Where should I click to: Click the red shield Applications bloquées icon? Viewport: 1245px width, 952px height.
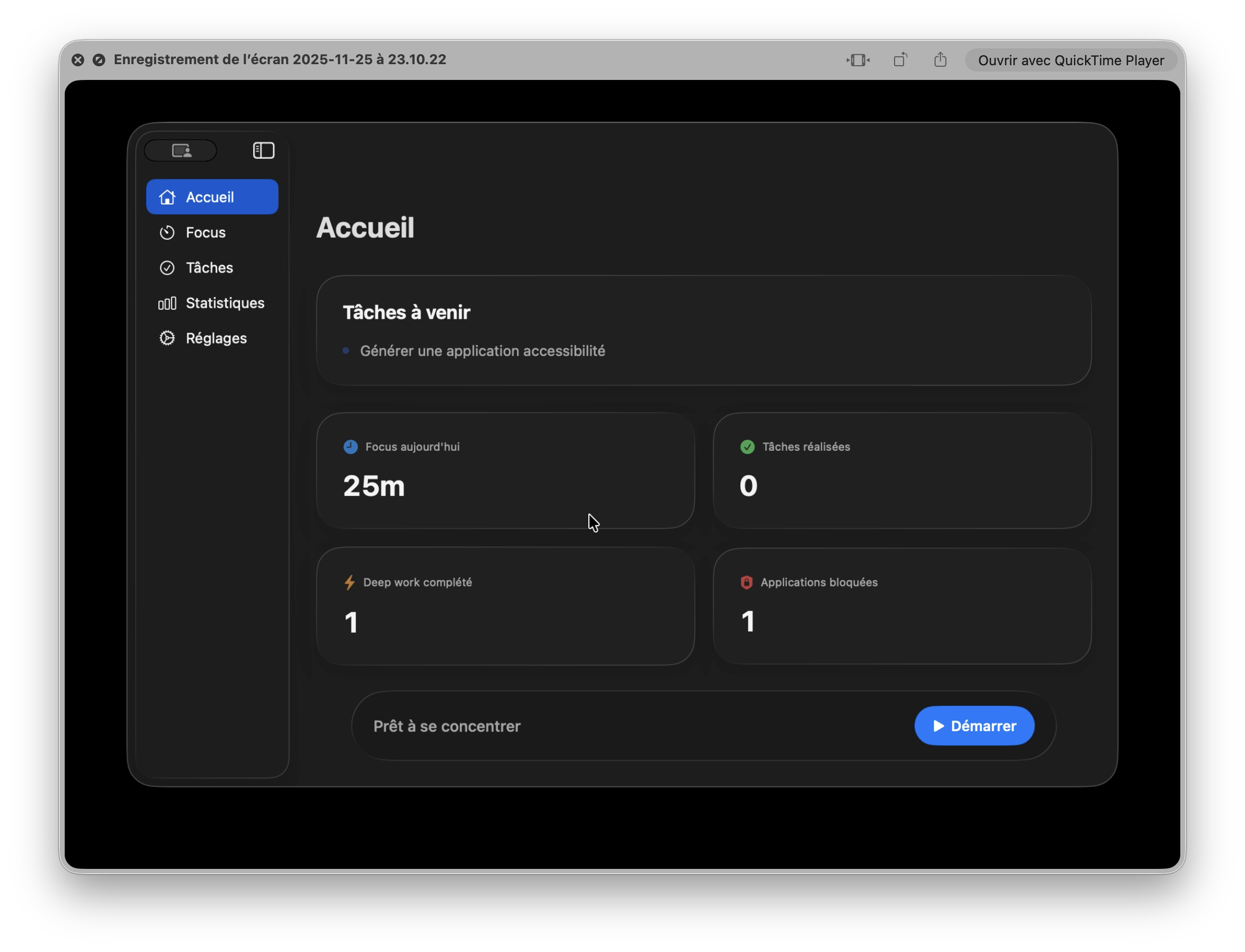point(747,582)
